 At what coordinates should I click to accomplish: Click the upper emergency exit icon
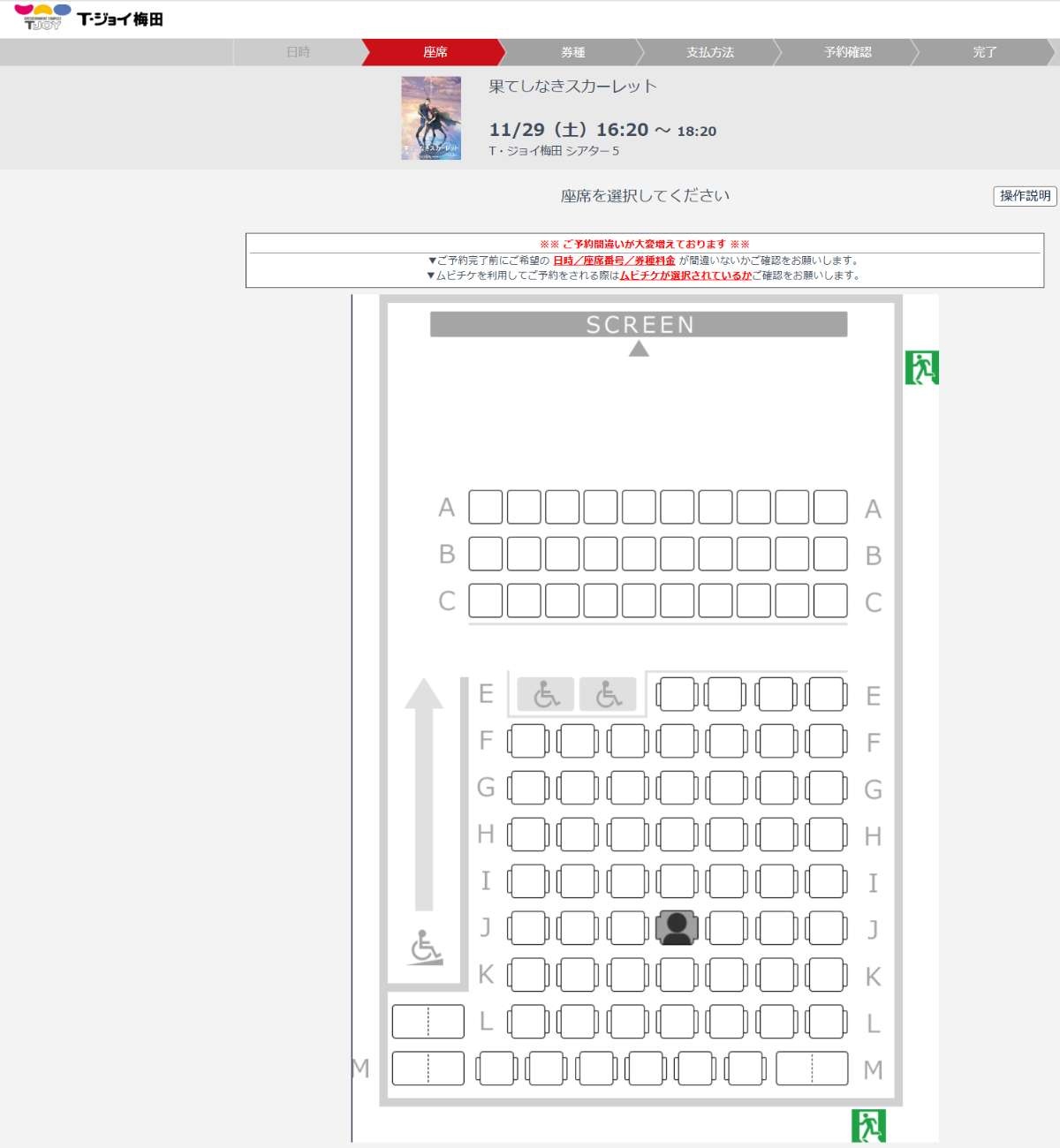(921, 367)
